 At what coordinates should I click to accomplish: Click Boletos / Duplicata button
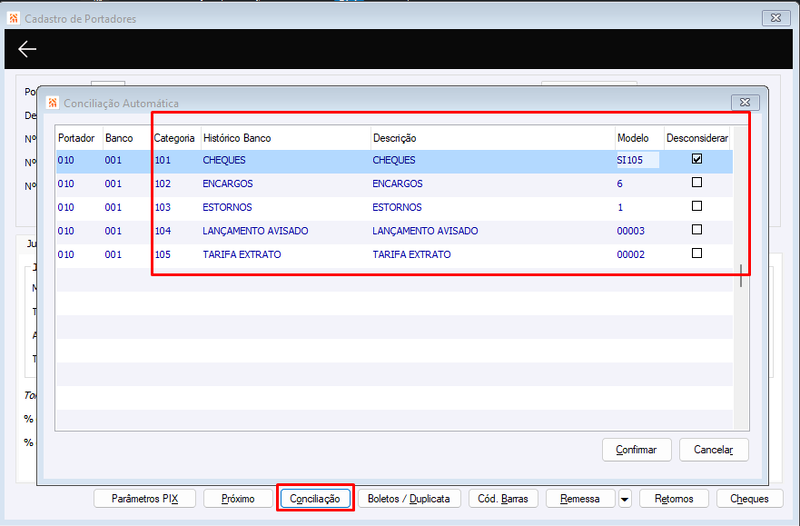click(x=409, y=498)
